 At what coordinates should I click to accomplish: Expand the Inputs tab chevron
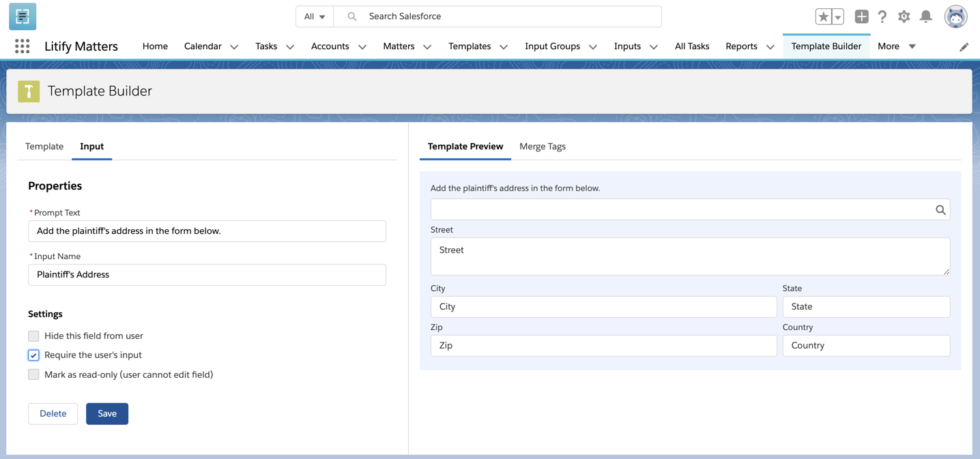coord(654,47)
